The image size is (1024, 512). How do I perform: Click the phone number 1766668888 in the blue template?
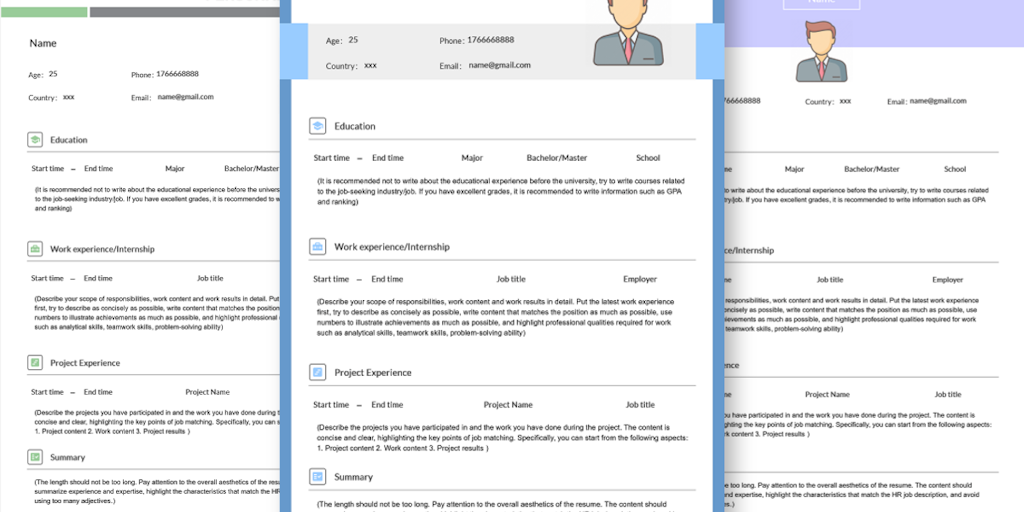click(x=490, y=40)
